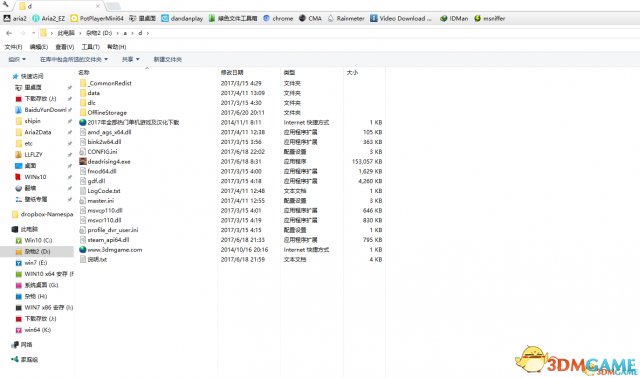Open 共享 dropdown in command bar
Image resolution: width=640 pixels, height=378 pixels.
coord(131,60)
